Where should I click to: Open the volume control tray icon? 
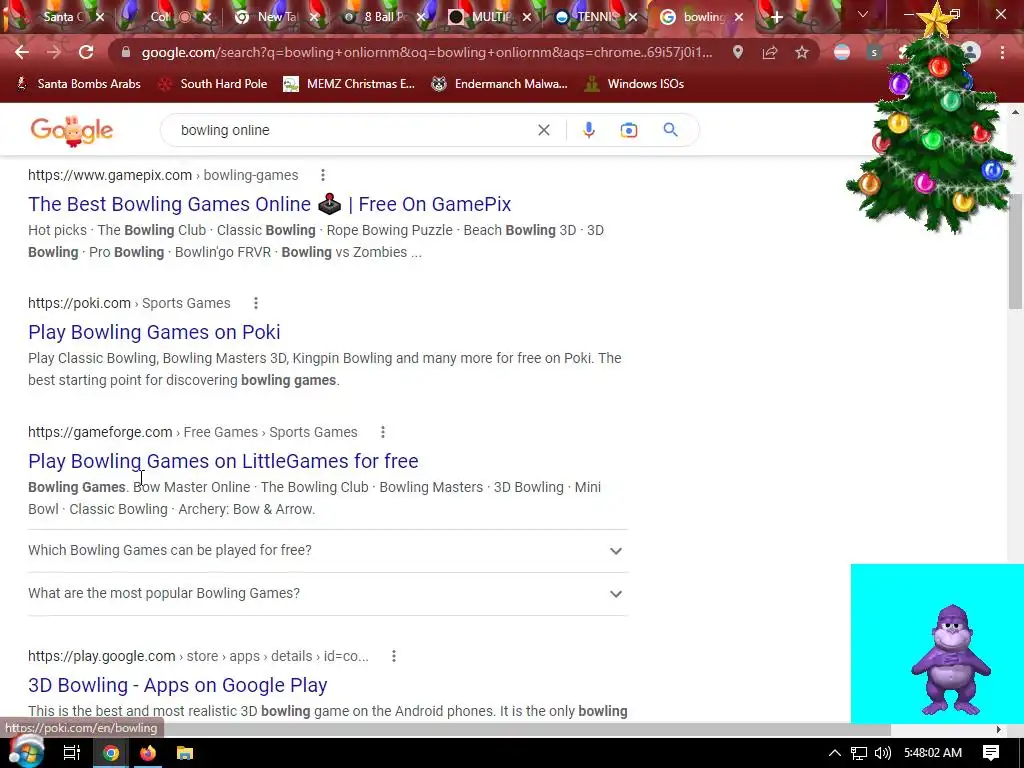point(882,753)
